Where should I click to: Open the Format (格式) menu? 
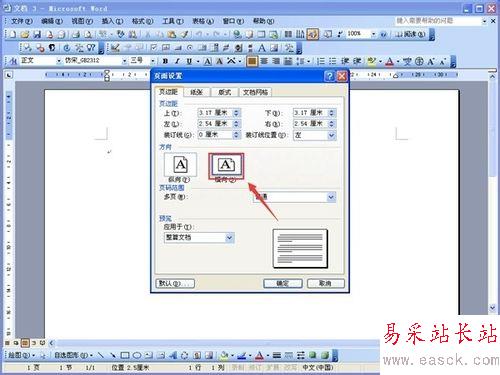pos(142,21)
